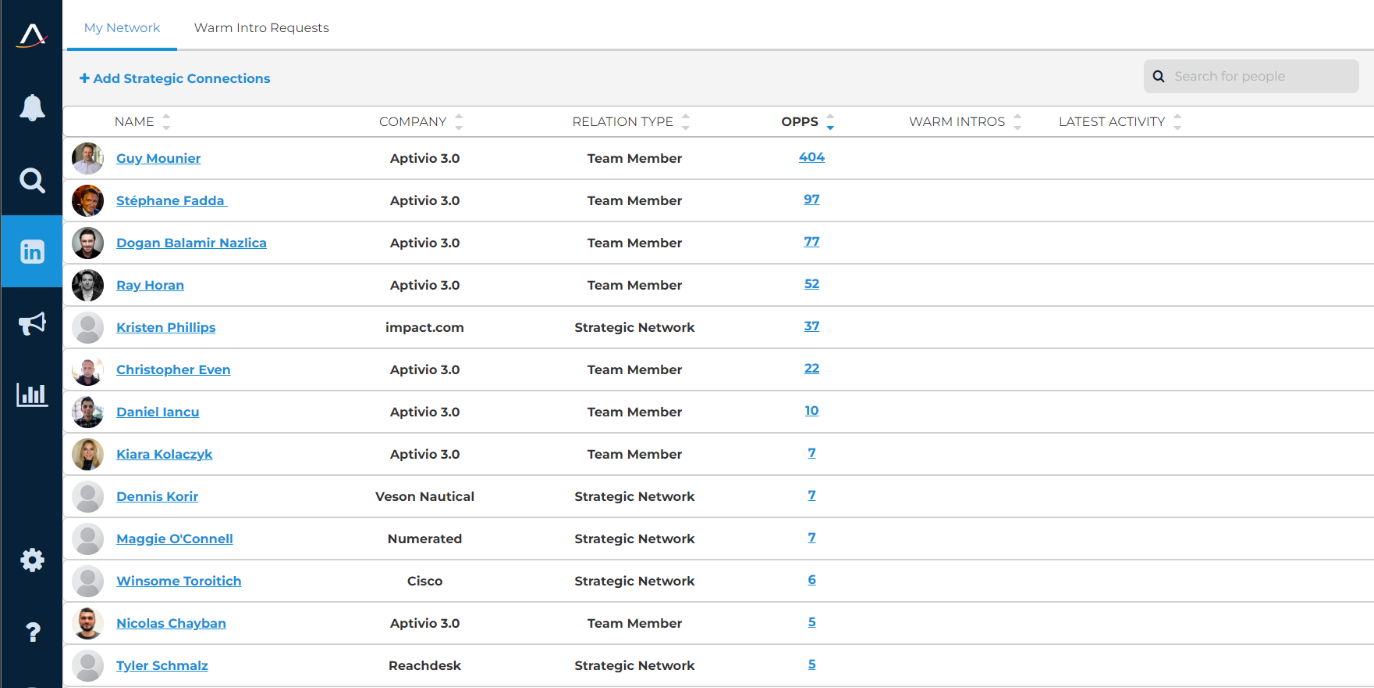Click Winsome Toroitich's placeholder avatar

(88, 581)
